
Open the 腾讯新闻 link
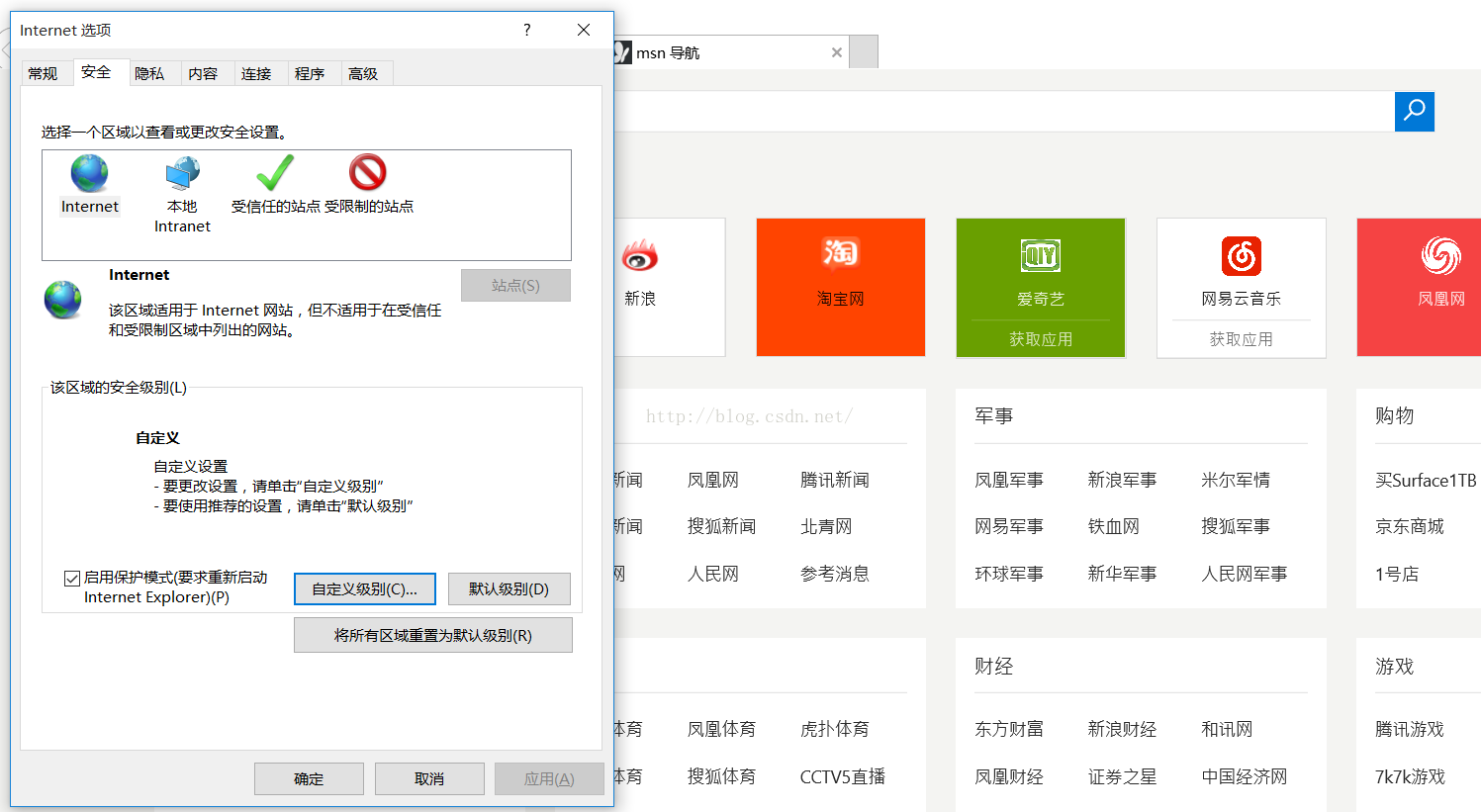click(x=835, y=480)
